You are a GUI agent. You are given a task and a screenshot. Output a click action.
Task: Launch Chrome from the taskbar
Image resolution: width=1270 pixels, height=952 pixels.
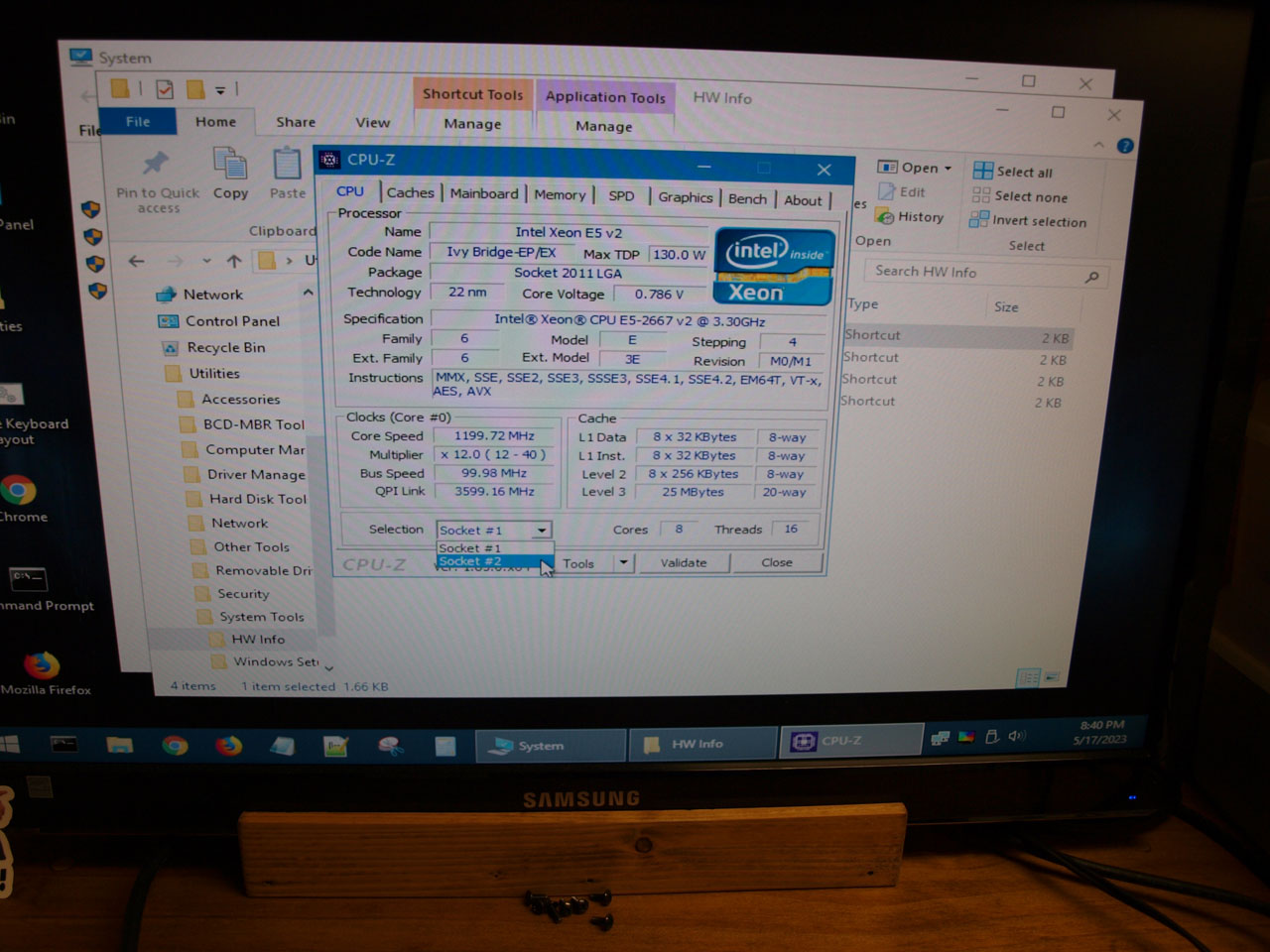[175, 745]
